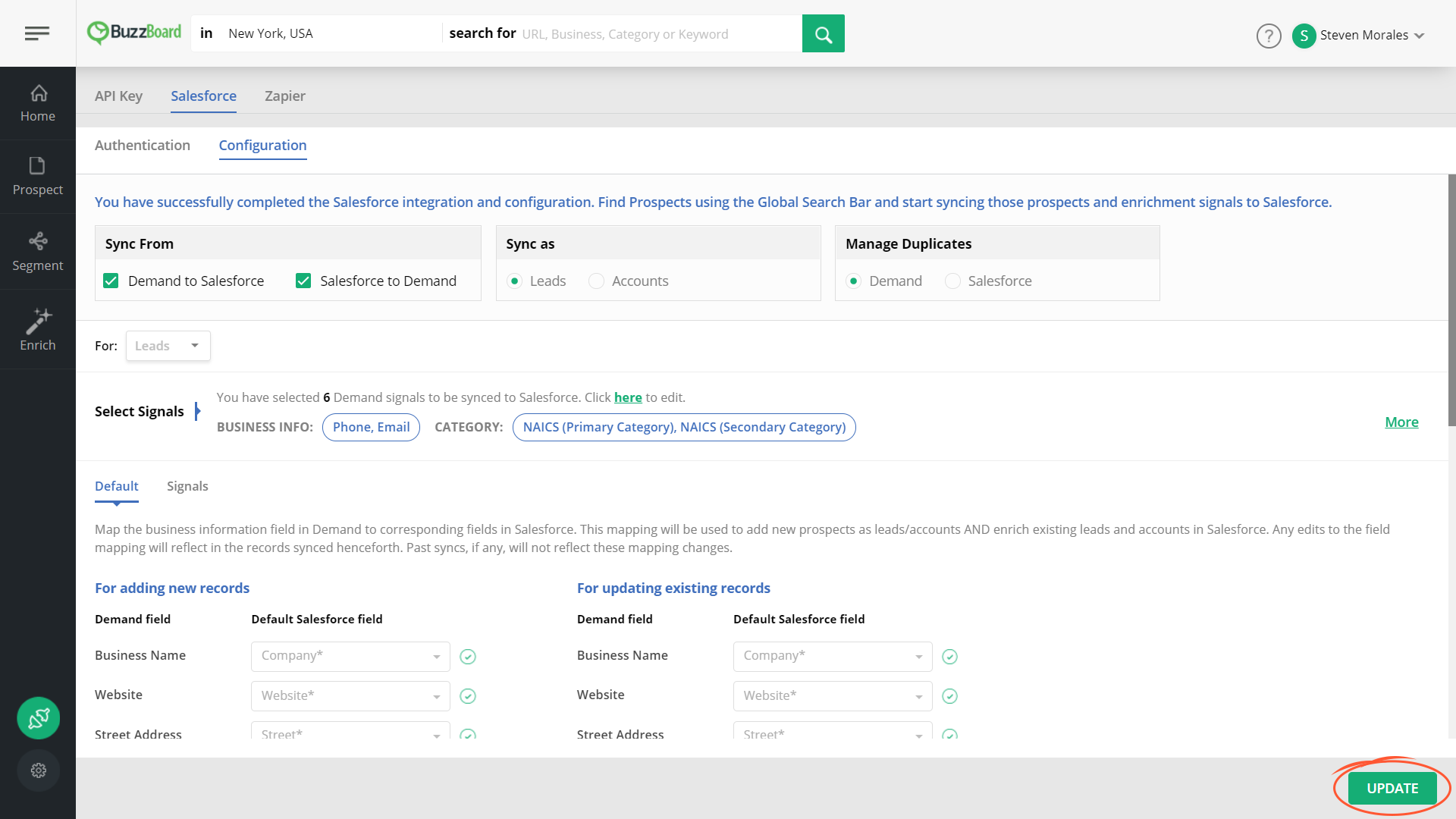Click check icon beside new-records Company field
The width and height of the screenshot is (1456, 819).
(x=468, y=657)
